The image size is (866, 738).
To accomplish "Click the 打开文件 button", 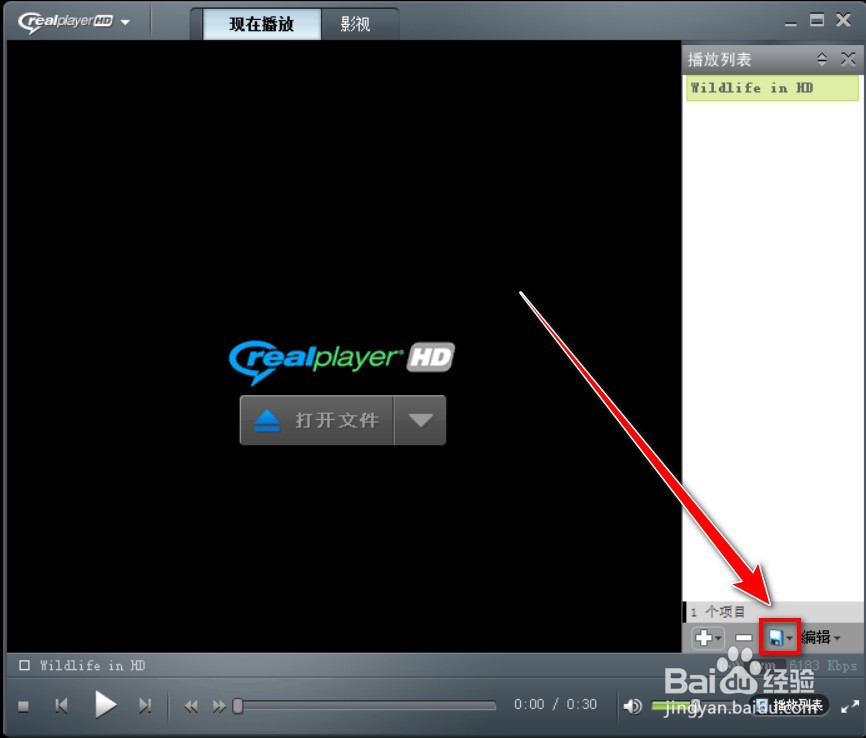I will (317, 420).
